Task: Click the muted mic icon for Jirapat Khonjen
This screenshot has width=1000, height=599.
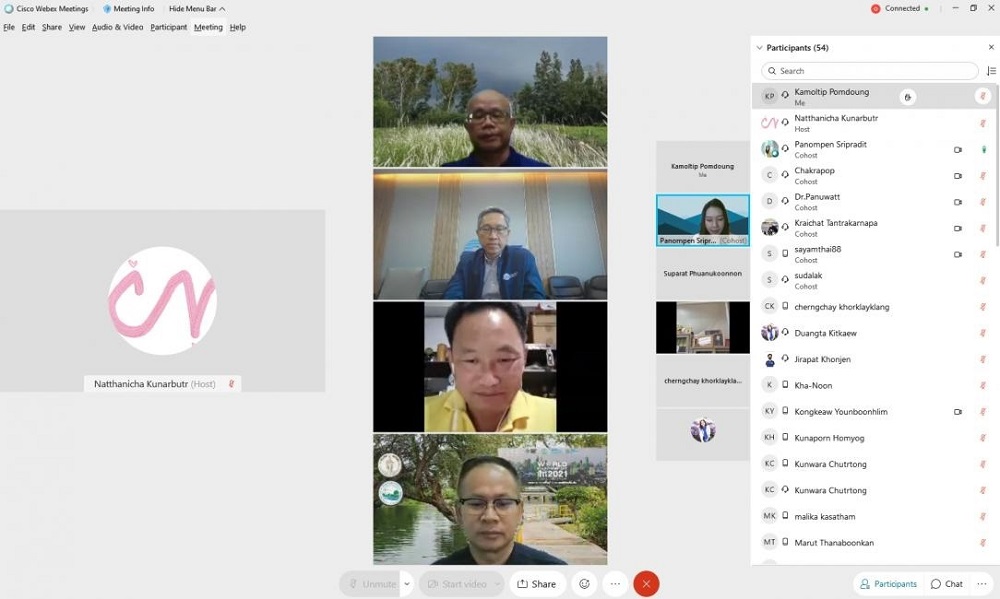Action: point(983,359)
